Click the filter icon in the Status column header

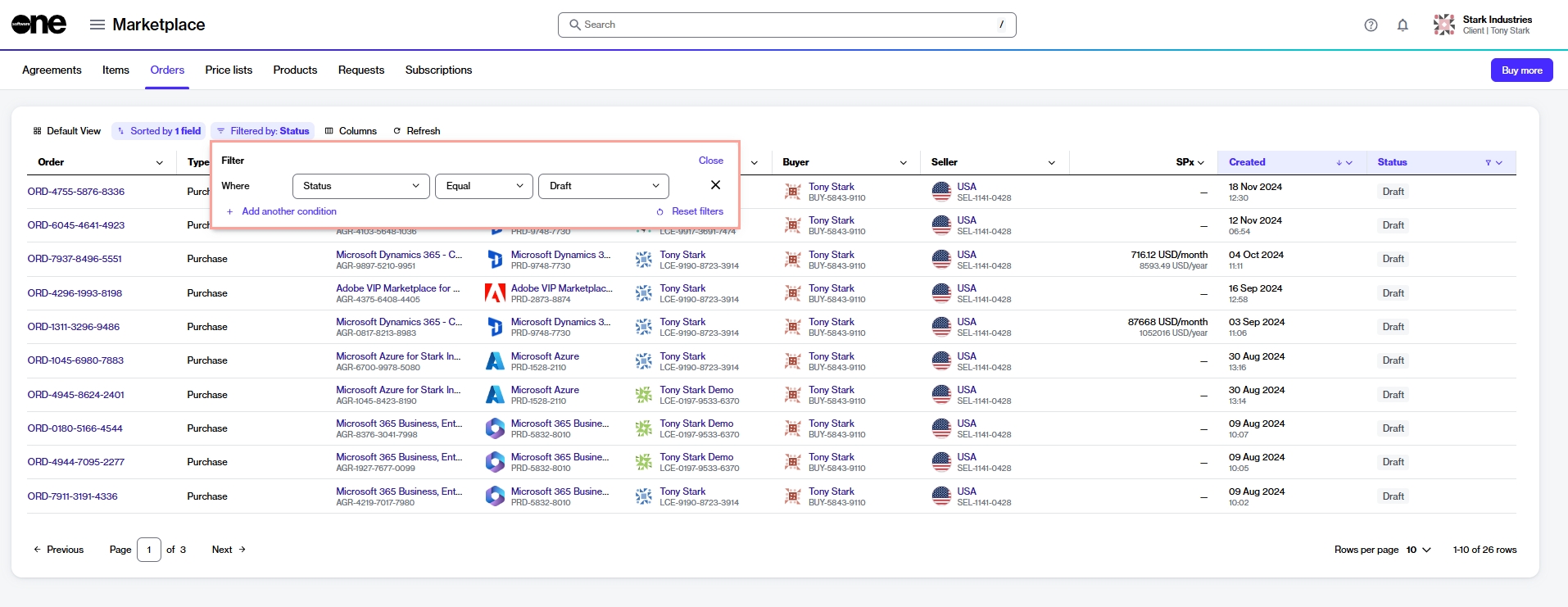pyautogui.click(x=1488, y=163)
